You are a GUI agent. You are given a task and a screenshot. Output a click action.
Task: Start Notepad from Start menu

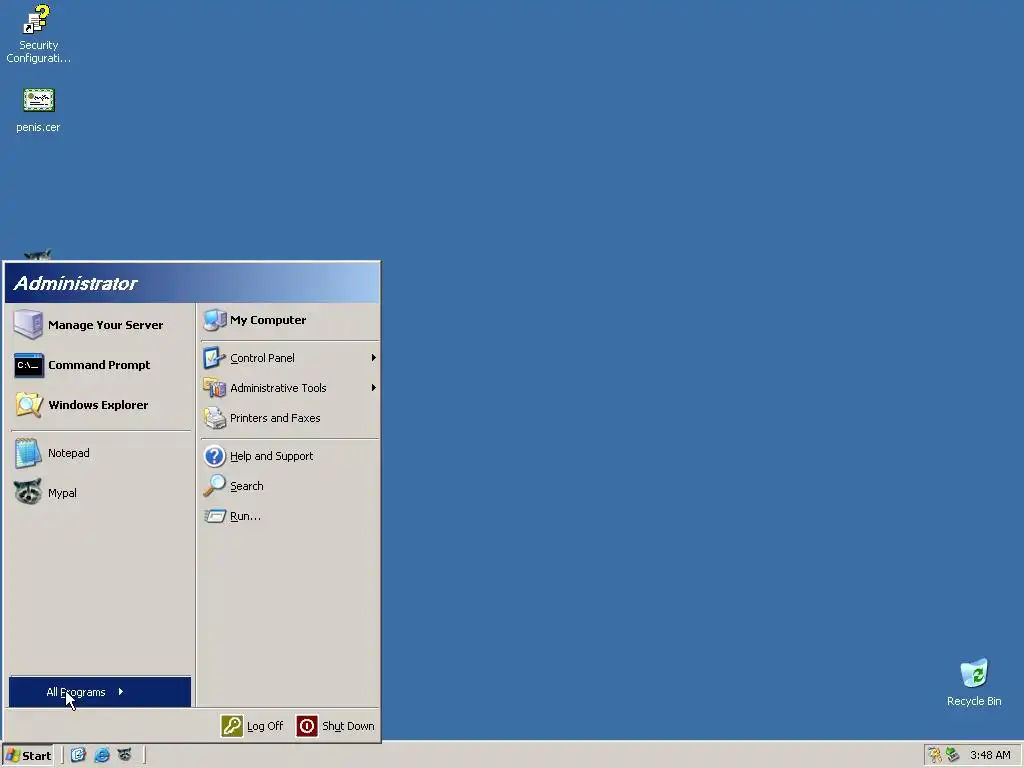(x=101, y=453)
